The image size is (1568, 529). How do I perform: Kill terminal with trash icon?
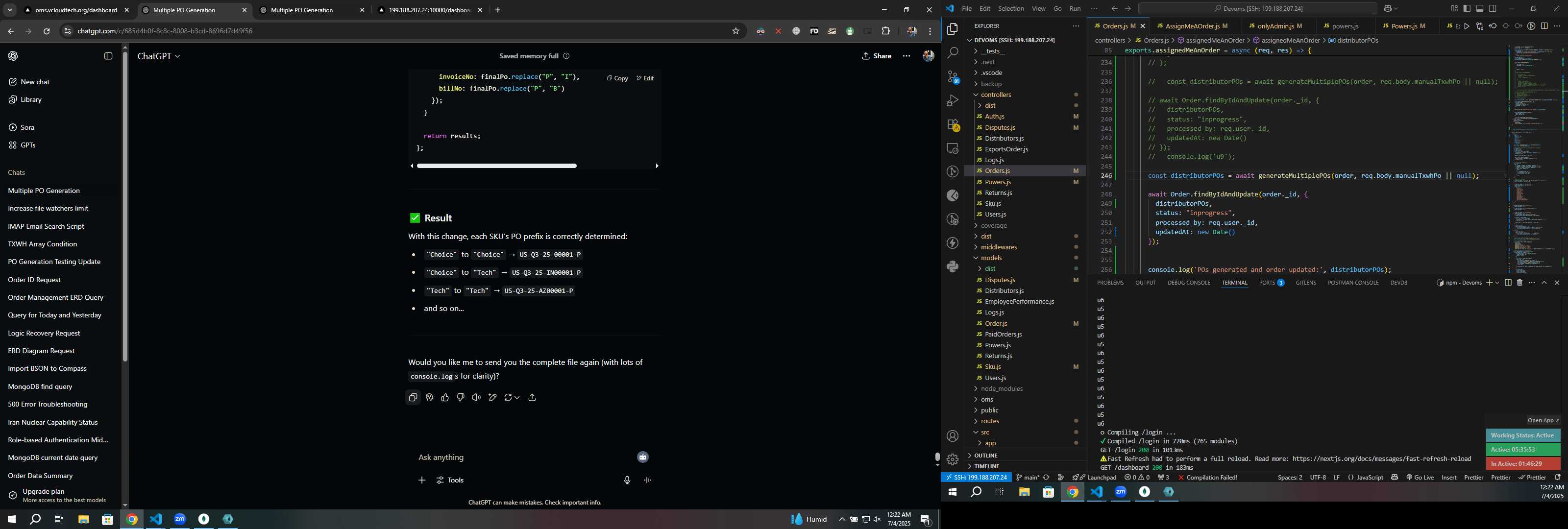pos(1519,283)
